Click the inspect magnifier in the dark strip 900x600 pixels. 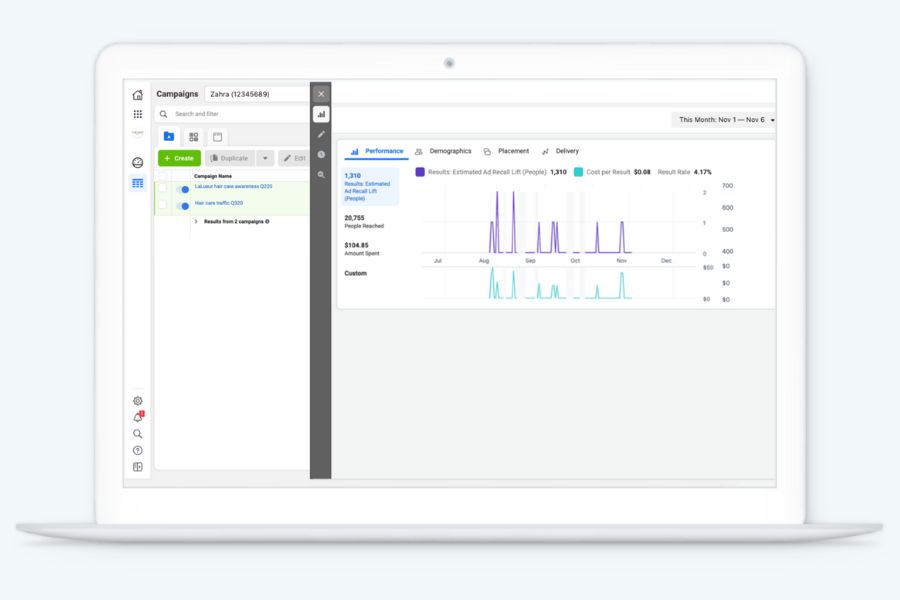point(321,175)
